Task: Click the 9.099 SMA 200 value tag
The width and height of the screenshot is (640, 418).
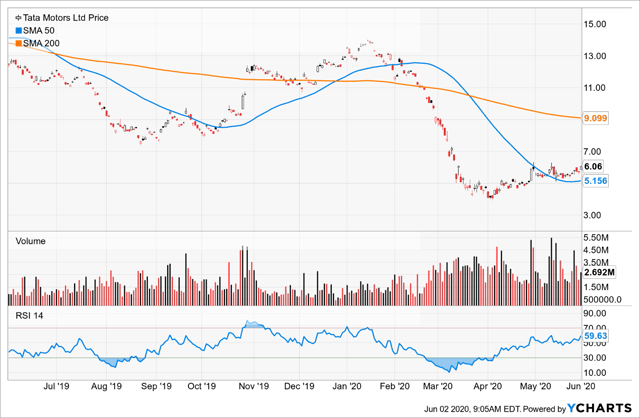Action: coord(596,118)
